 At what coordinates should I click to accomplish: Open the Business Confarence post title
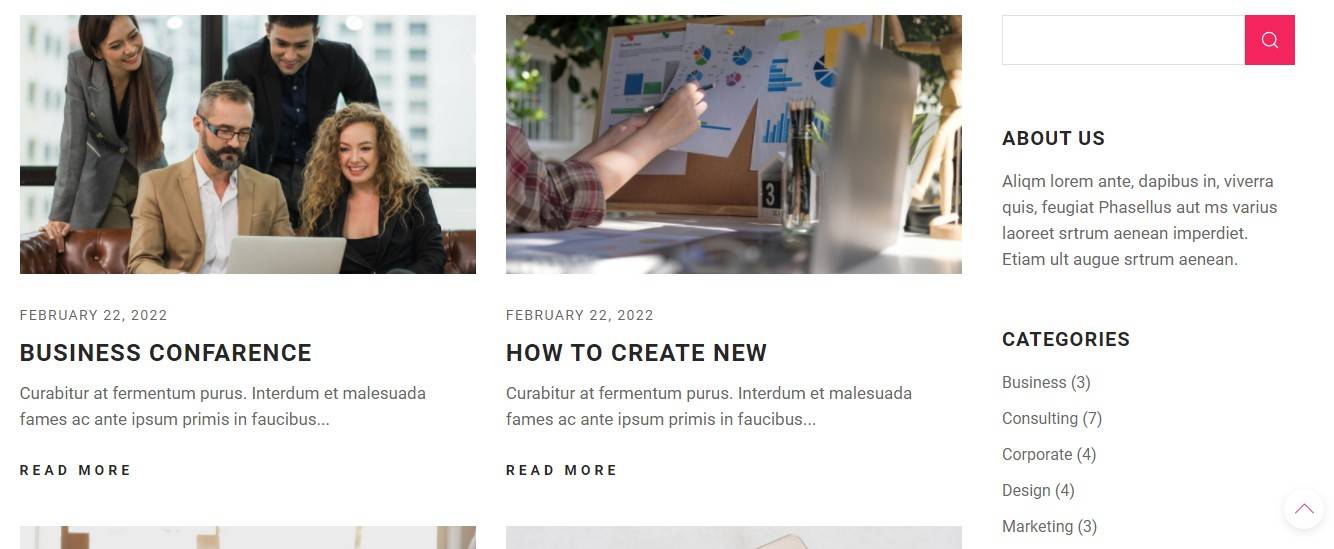point(166,353)
